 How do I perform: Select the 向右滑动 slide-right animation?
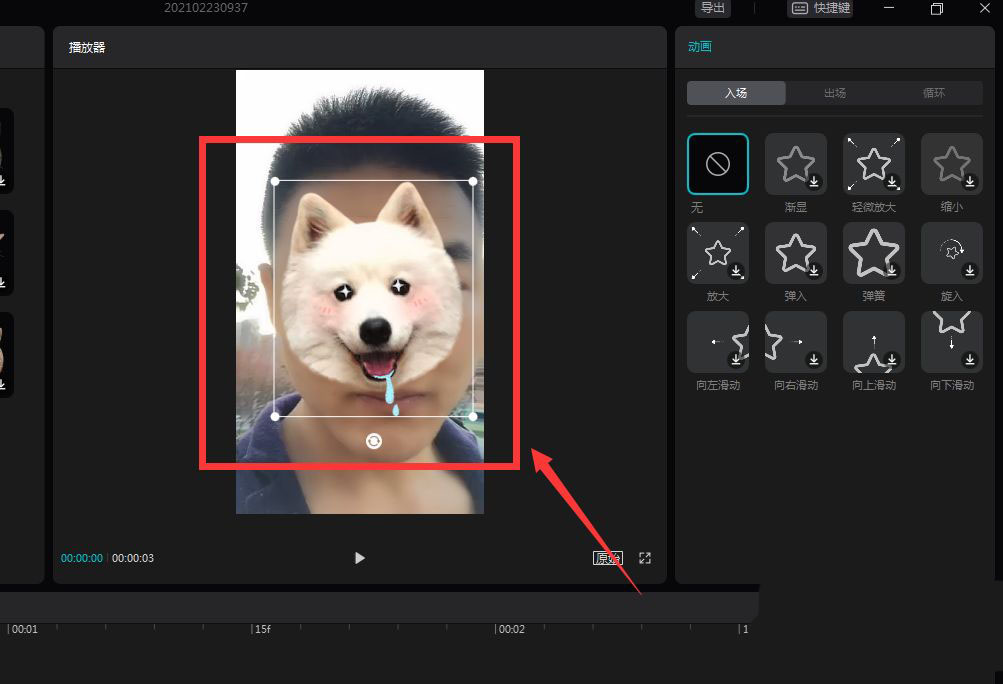point(796,342)
